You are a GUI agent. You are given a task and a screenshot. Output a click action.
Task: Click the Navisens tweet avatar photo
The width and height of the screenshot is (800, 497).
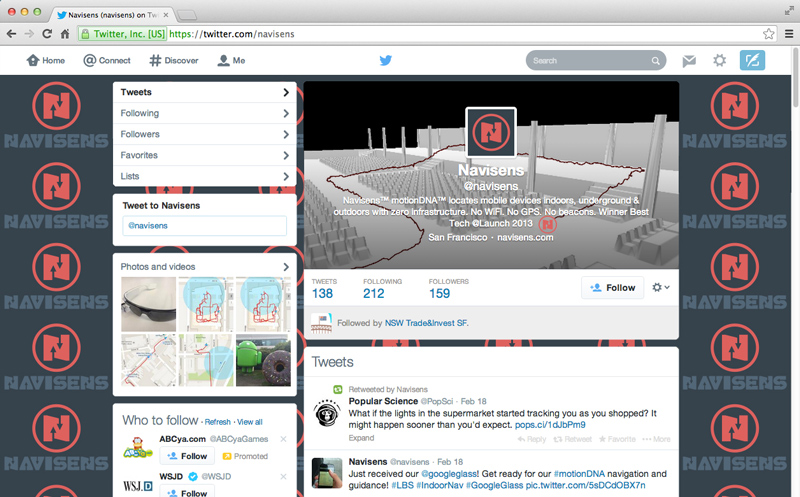(327, 473)
